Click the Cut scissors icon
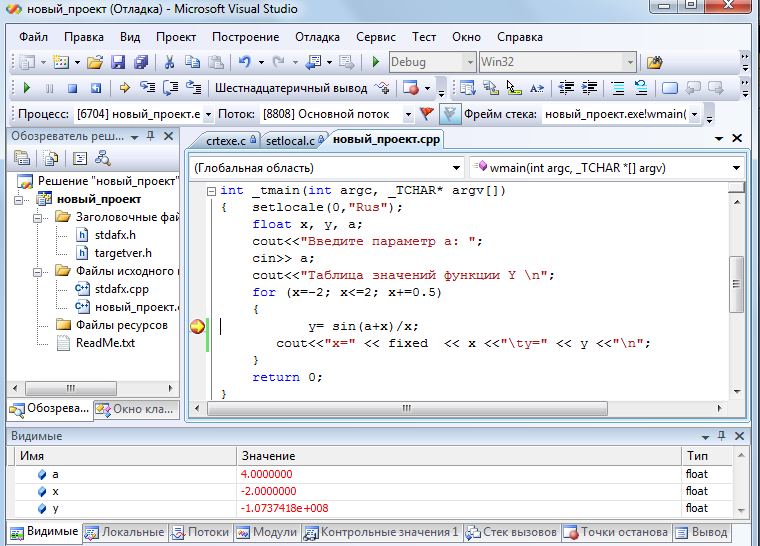The height and width of the screenshot is (546, 760). click(x=170, y=62)
